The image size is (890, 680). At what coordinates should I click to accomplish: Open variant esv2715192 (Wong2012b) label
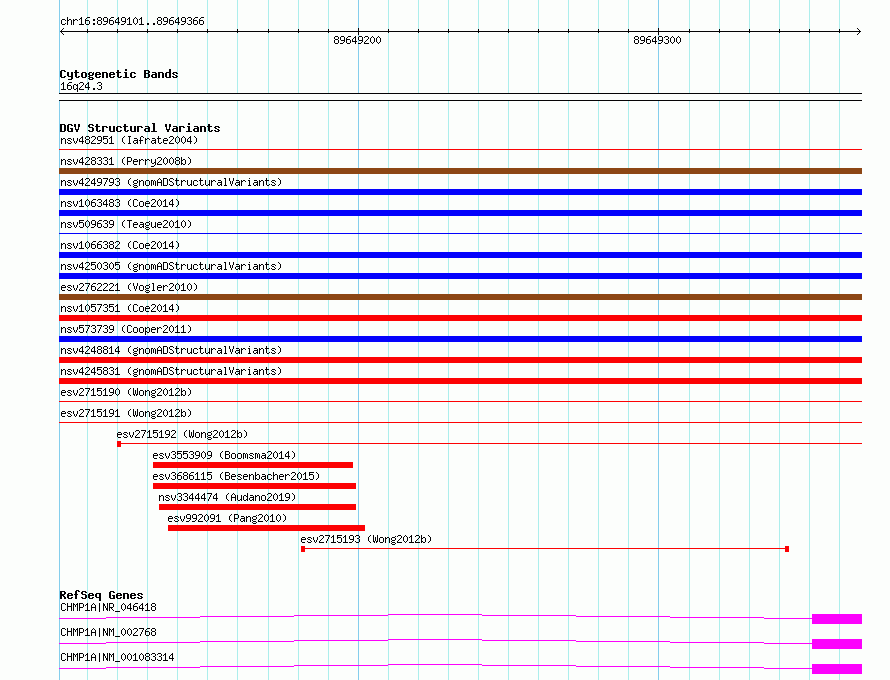(182, 434)
